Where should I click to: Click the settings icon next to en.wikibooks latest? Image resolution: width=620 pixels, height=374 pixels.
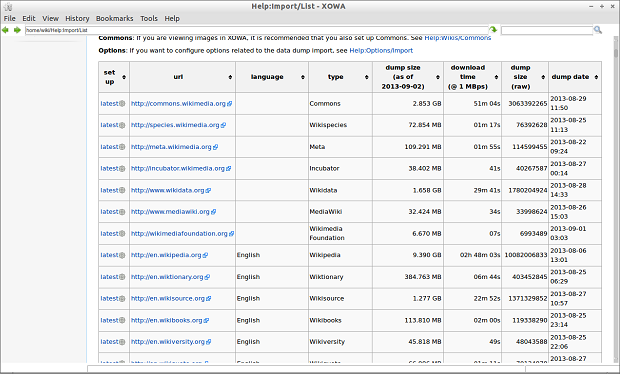pos(122,320)
